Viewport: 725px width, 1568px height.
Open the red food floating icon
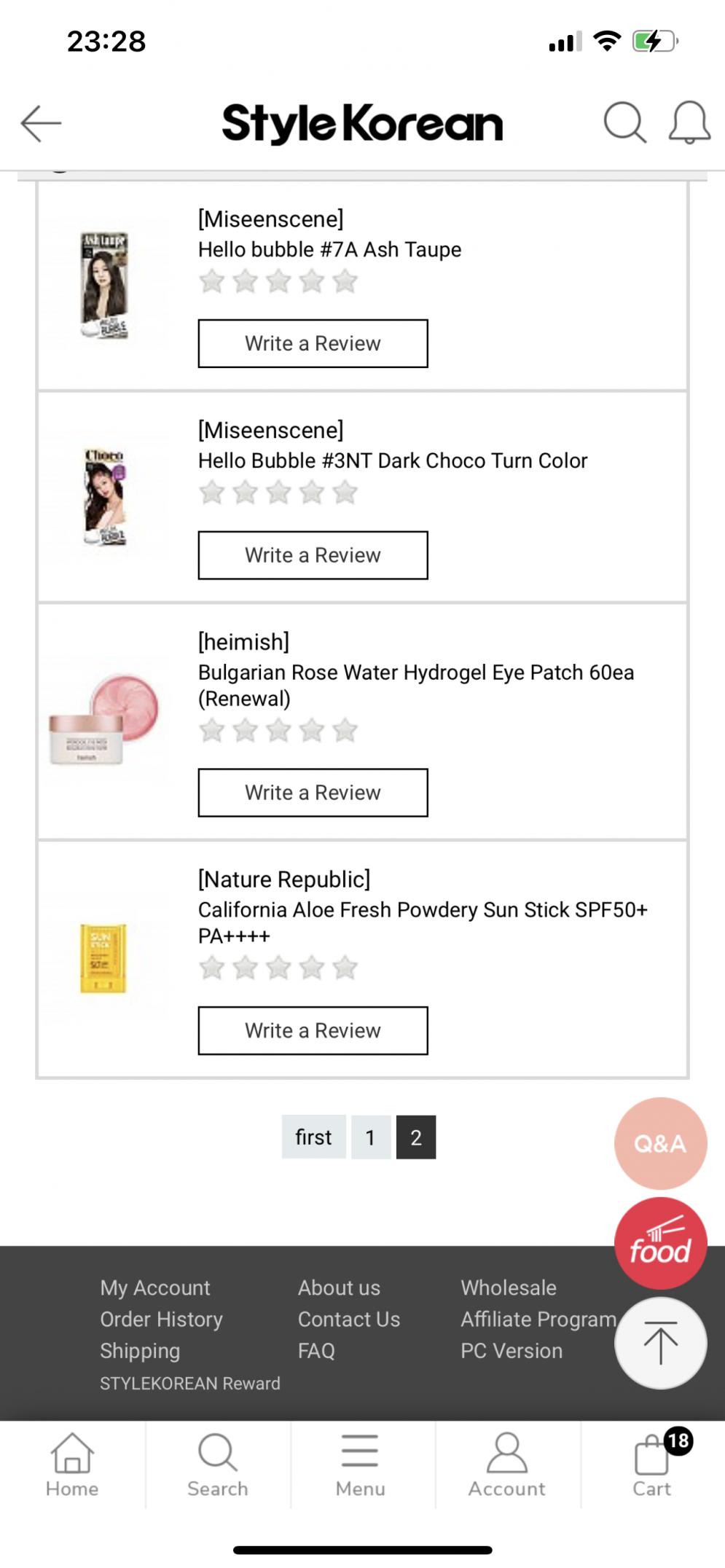pyautogui.click(x=660, y=1243)
